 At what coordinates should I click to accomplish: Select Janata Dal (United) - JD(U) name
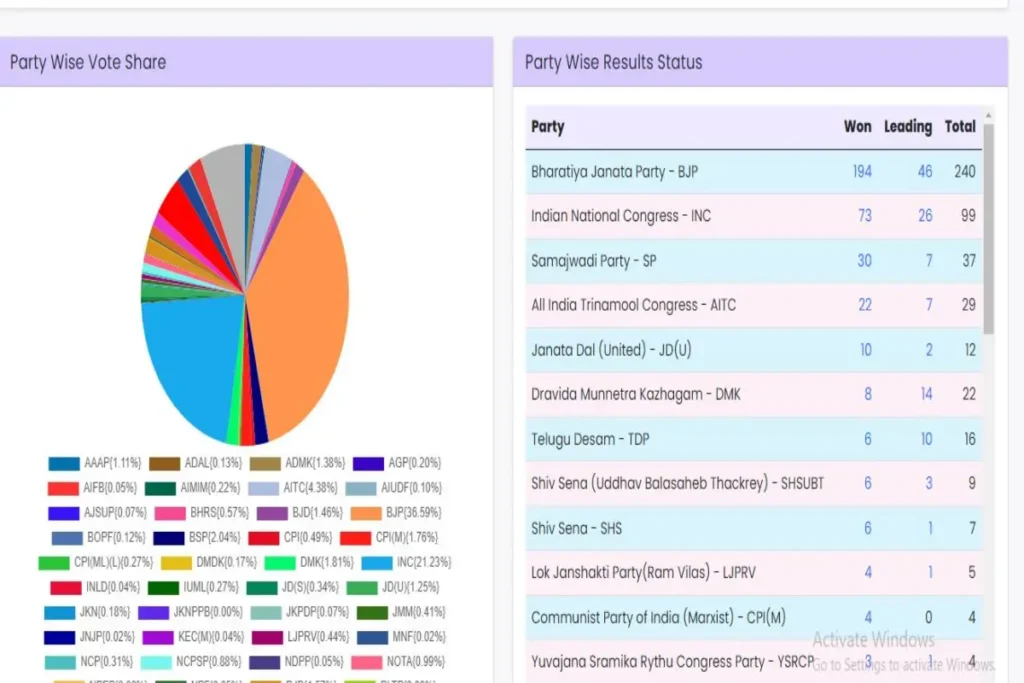(x=611, y=350)
